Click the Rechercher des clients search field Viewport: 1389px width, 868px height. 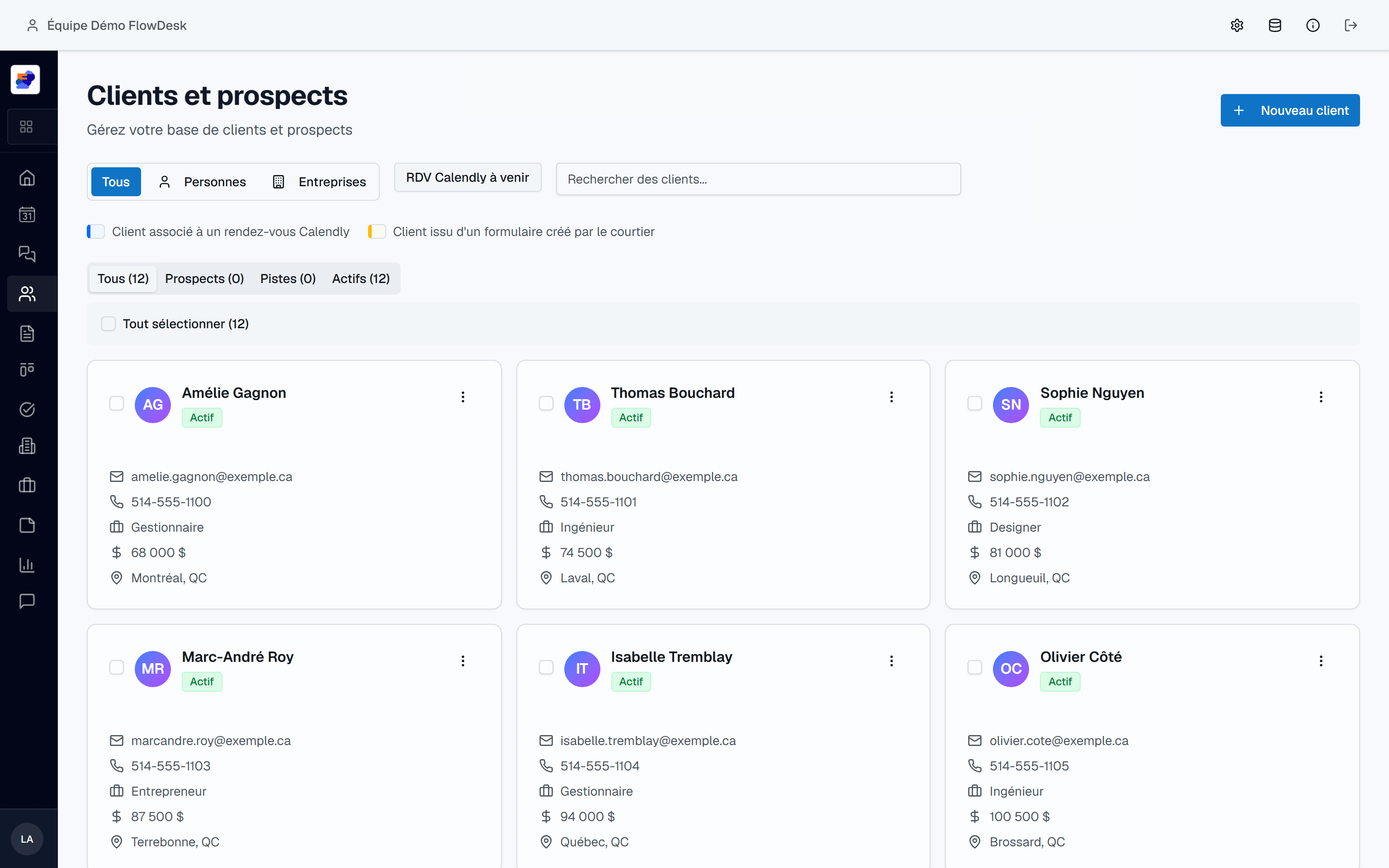click(x=758, y=179)
